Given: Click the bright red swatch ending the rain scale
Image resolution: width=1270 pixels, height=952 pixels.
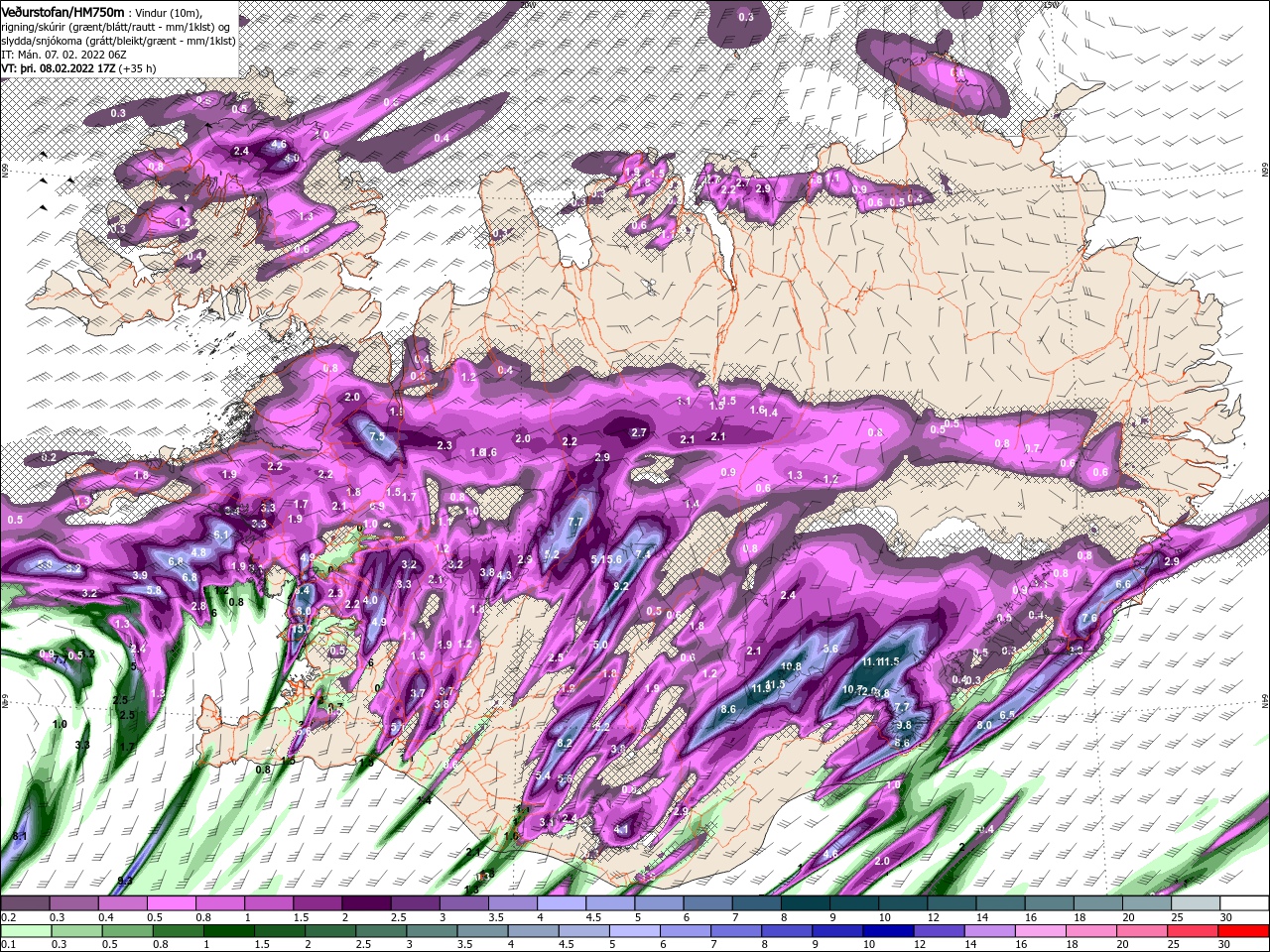Looking at the screenshot, I should (1244, 931).
